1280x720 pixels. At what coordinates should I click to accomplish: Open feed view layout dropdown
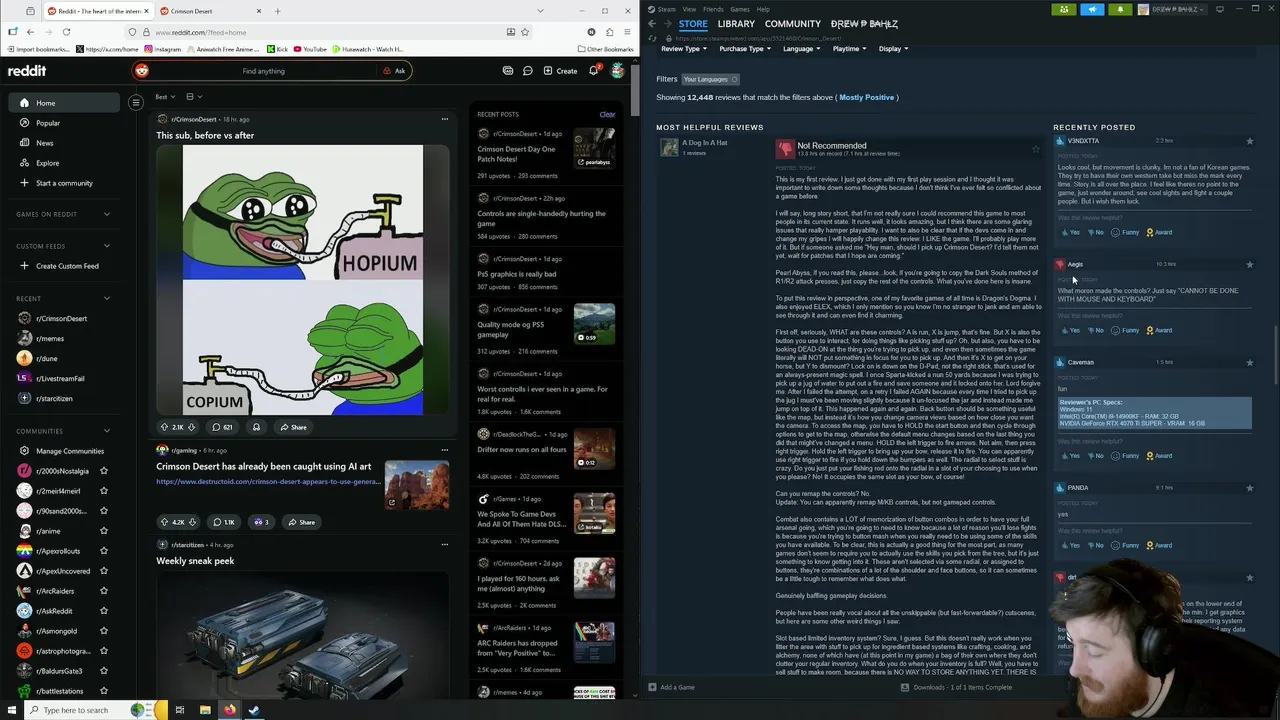pyautogui.click(x=193, y=97)
